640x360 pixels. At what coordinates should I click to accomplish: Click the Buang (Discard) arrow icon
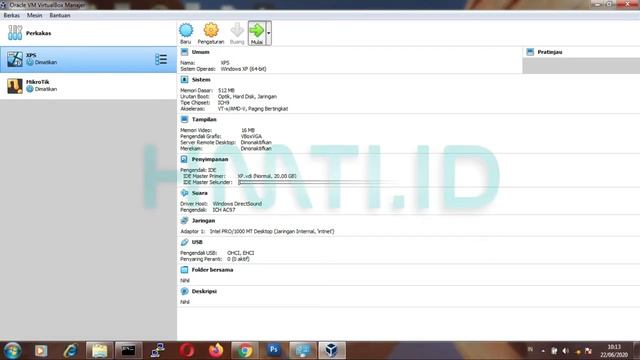coord(237,30)
